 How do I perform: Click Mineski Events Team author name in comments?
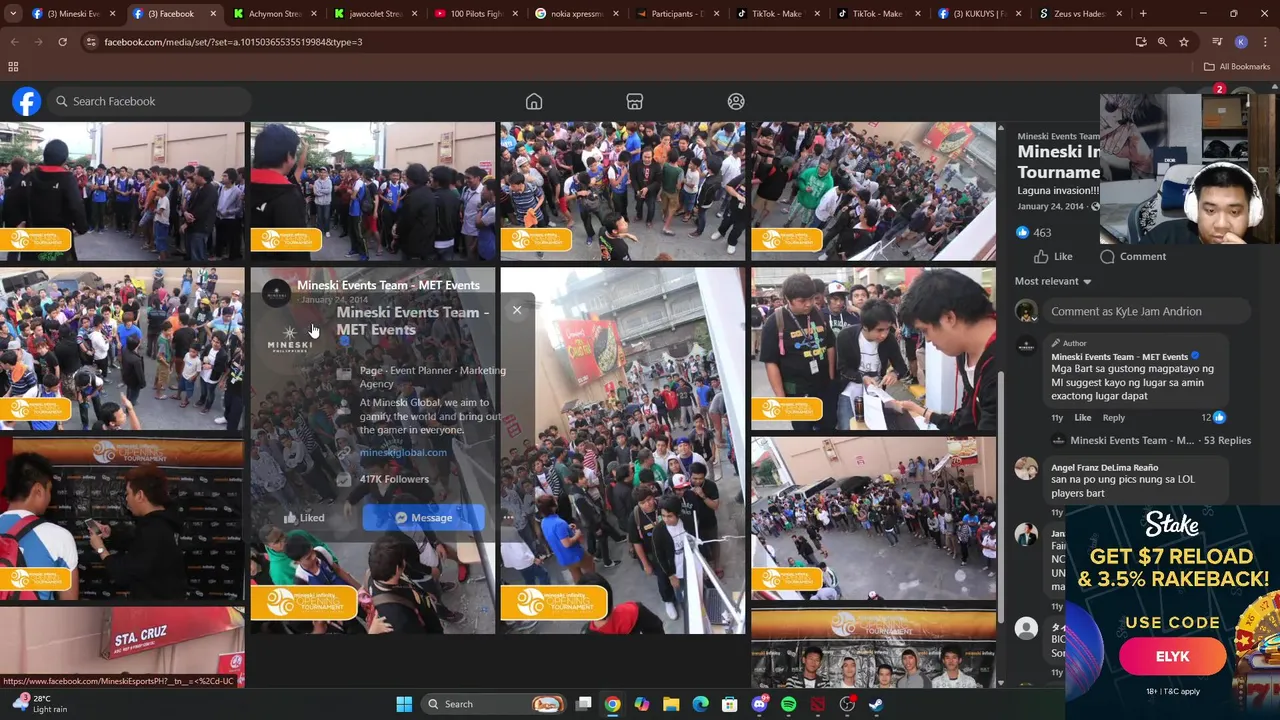click(1119, 357)
